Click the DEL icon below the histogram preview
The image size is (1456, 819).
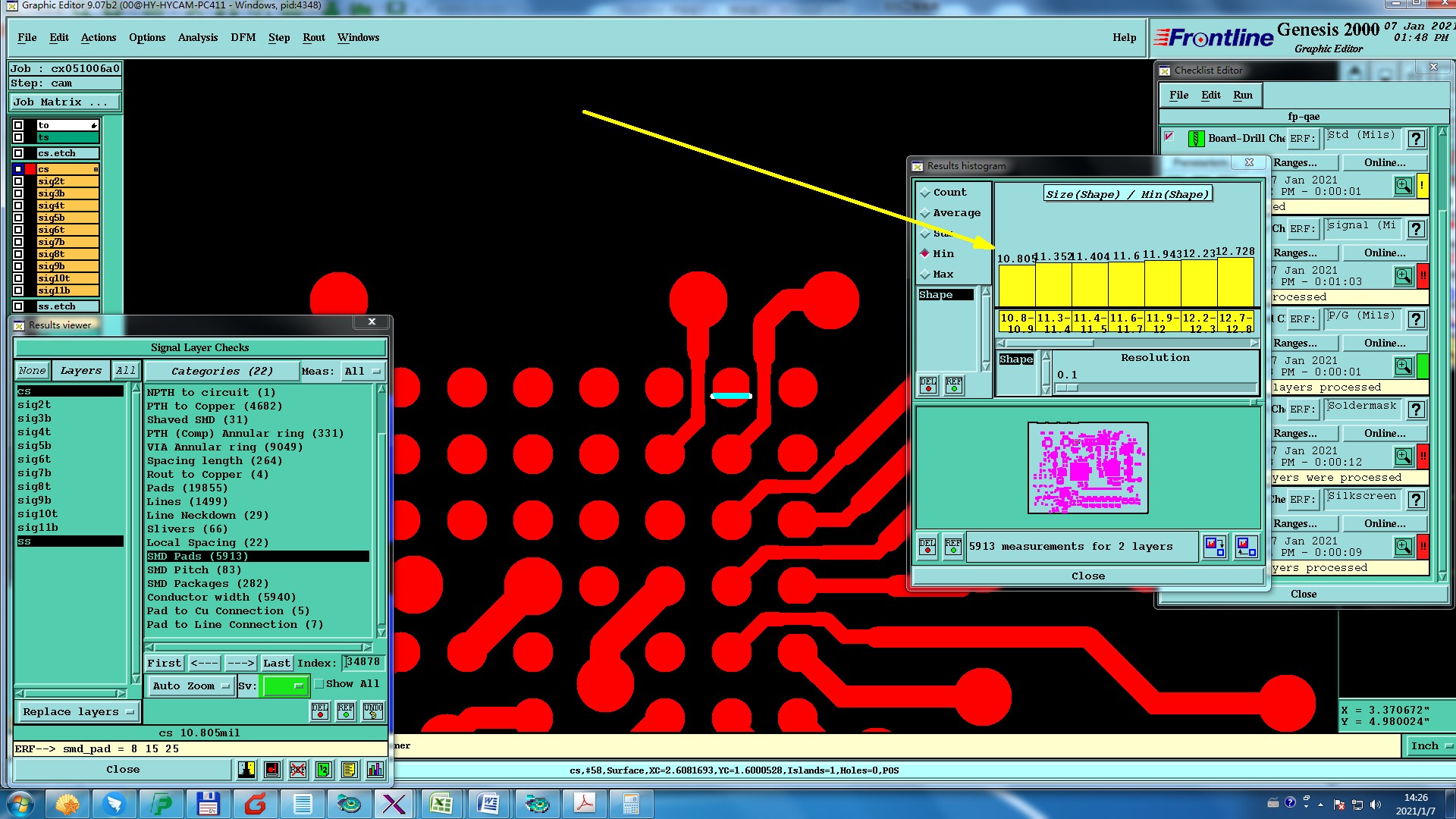click(x=927, y=547)
